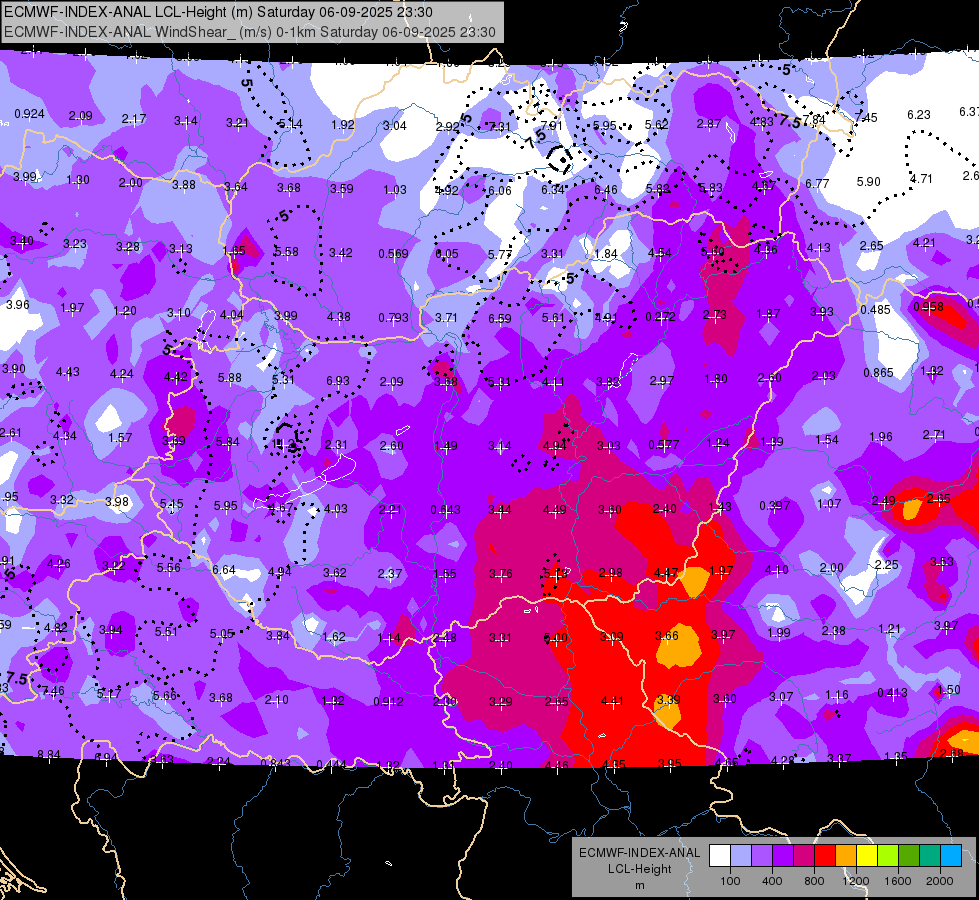Click the orange legend swatch
Image resolution: width=979 pixels, height=900 pixels.
tap(846, 856)
